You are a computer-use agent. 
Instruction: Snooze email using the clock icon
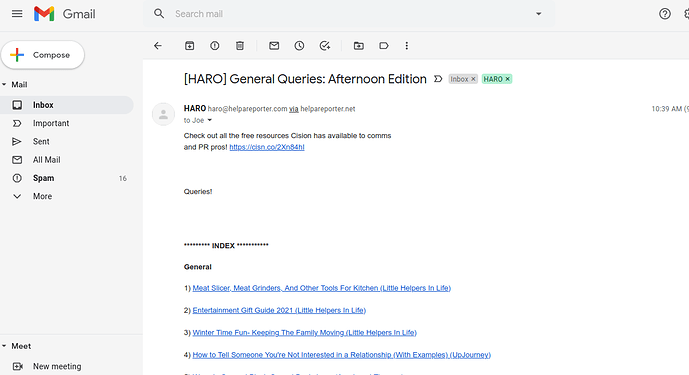tap(299, 46)
